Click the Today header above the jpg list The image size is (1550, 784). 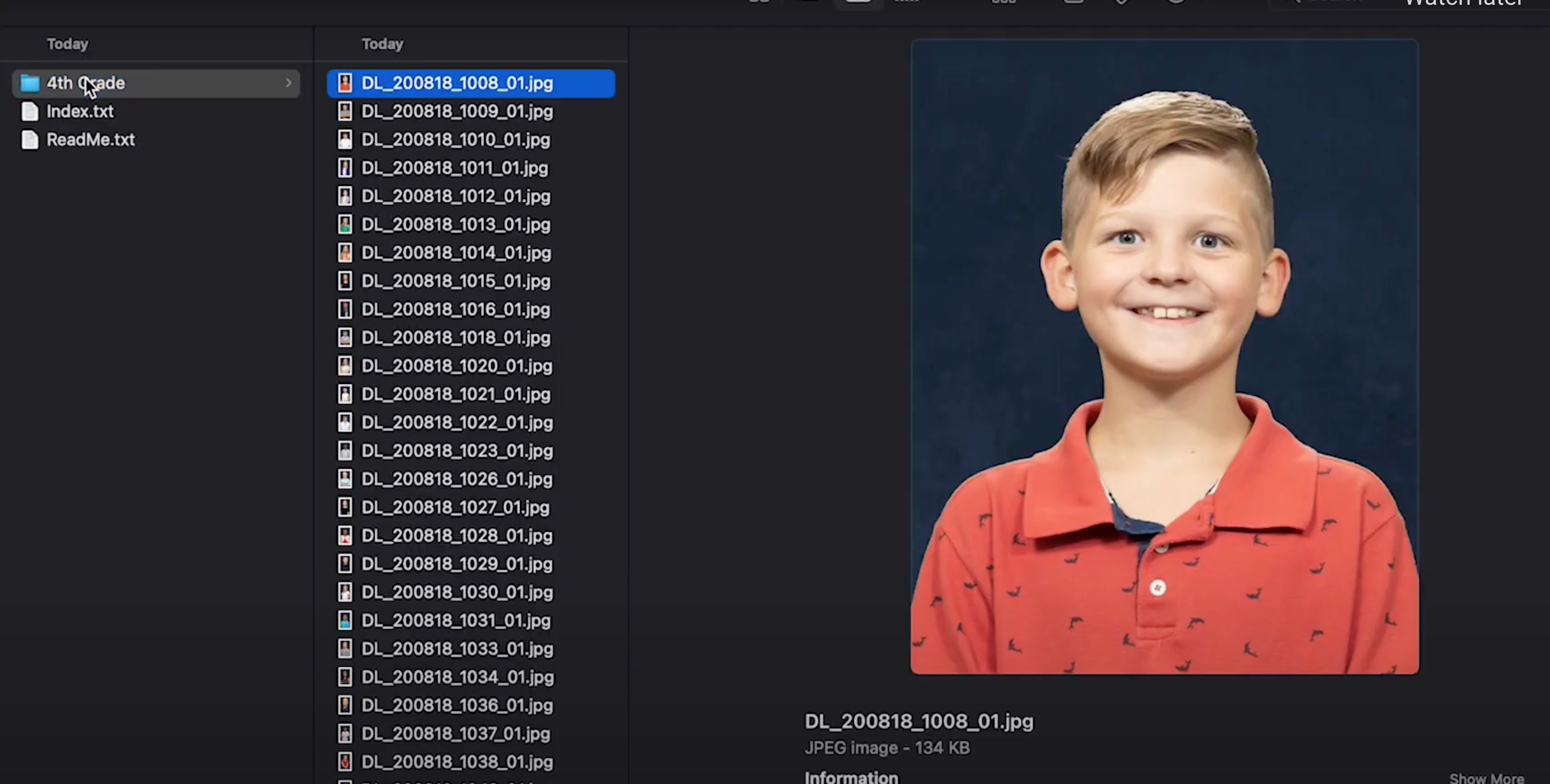(382, 44)
